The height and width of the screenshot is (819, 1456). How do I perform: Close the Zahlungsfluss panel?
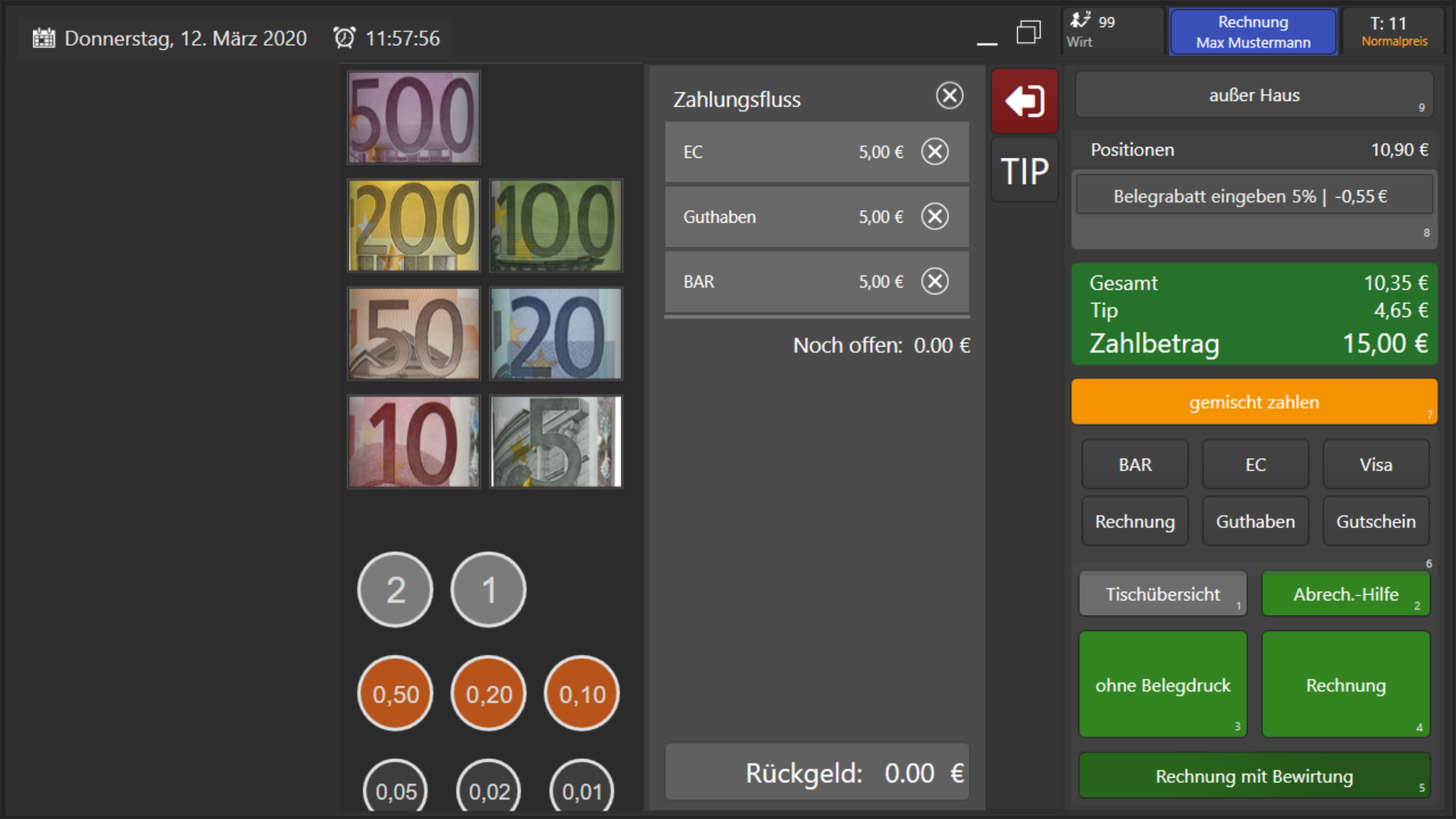[949, 96]
